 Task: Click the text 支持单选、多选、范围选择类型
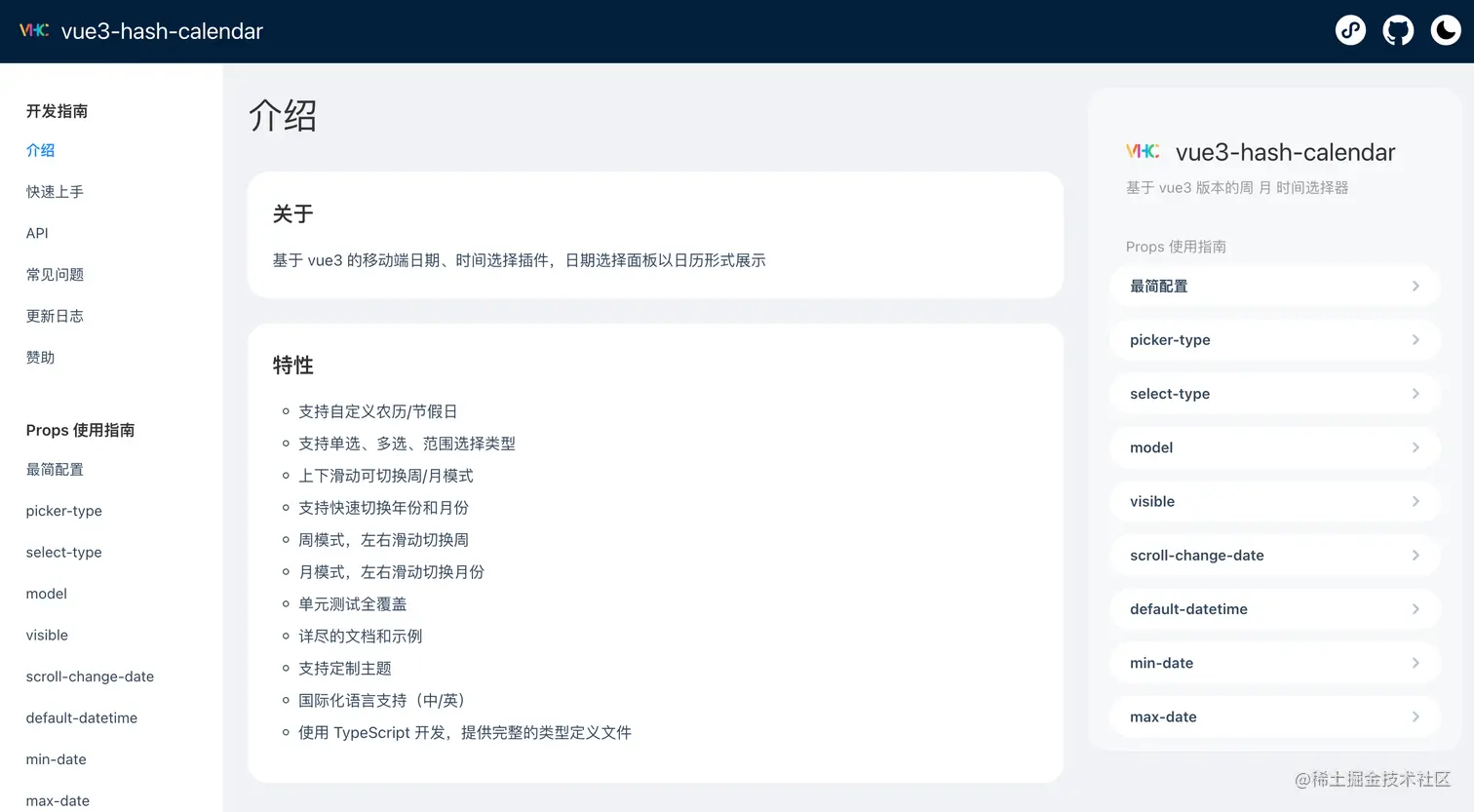[407, 444]
